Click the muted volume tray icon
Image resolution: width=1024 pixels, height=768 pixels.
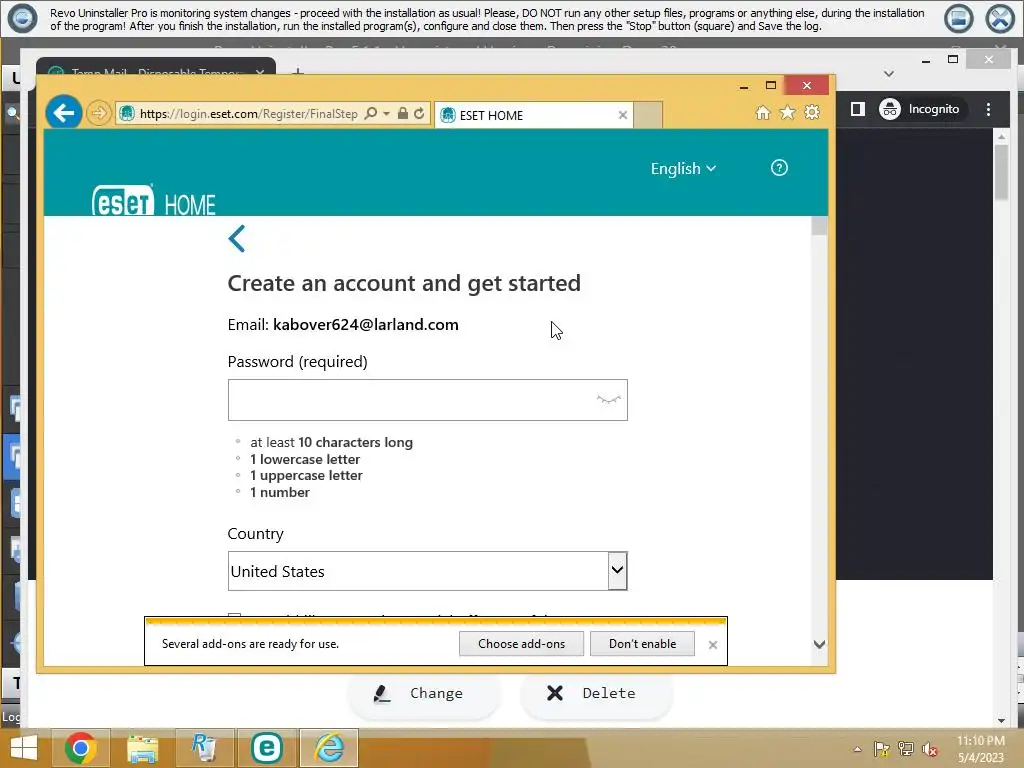[x=930, y=750]
